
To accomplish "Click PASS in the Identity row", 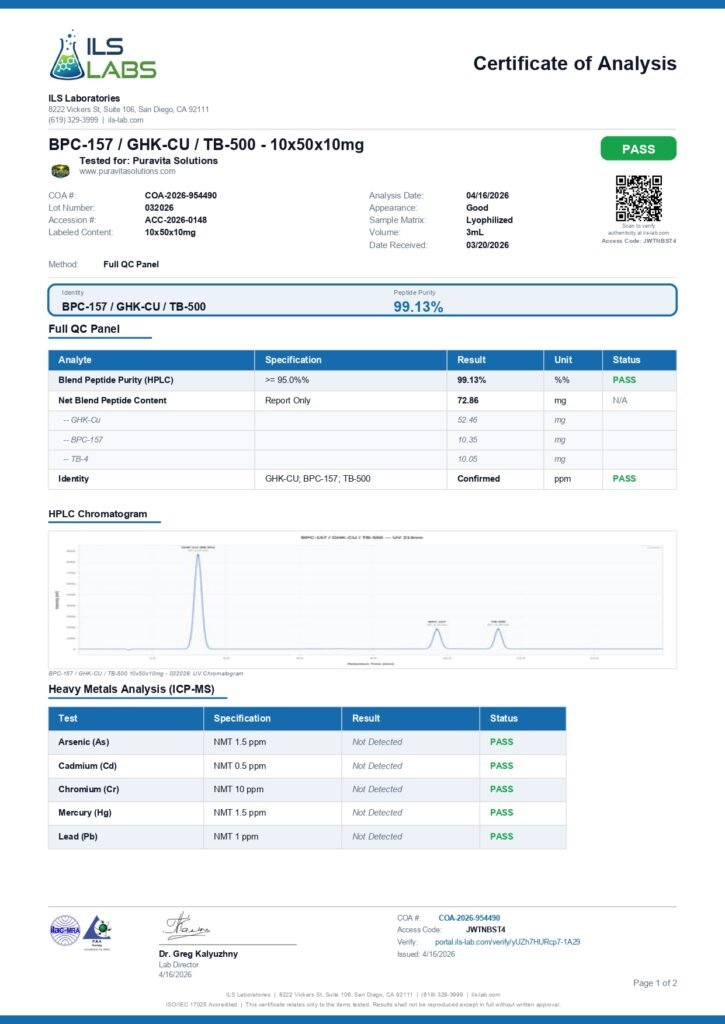I will click(624, 479).
